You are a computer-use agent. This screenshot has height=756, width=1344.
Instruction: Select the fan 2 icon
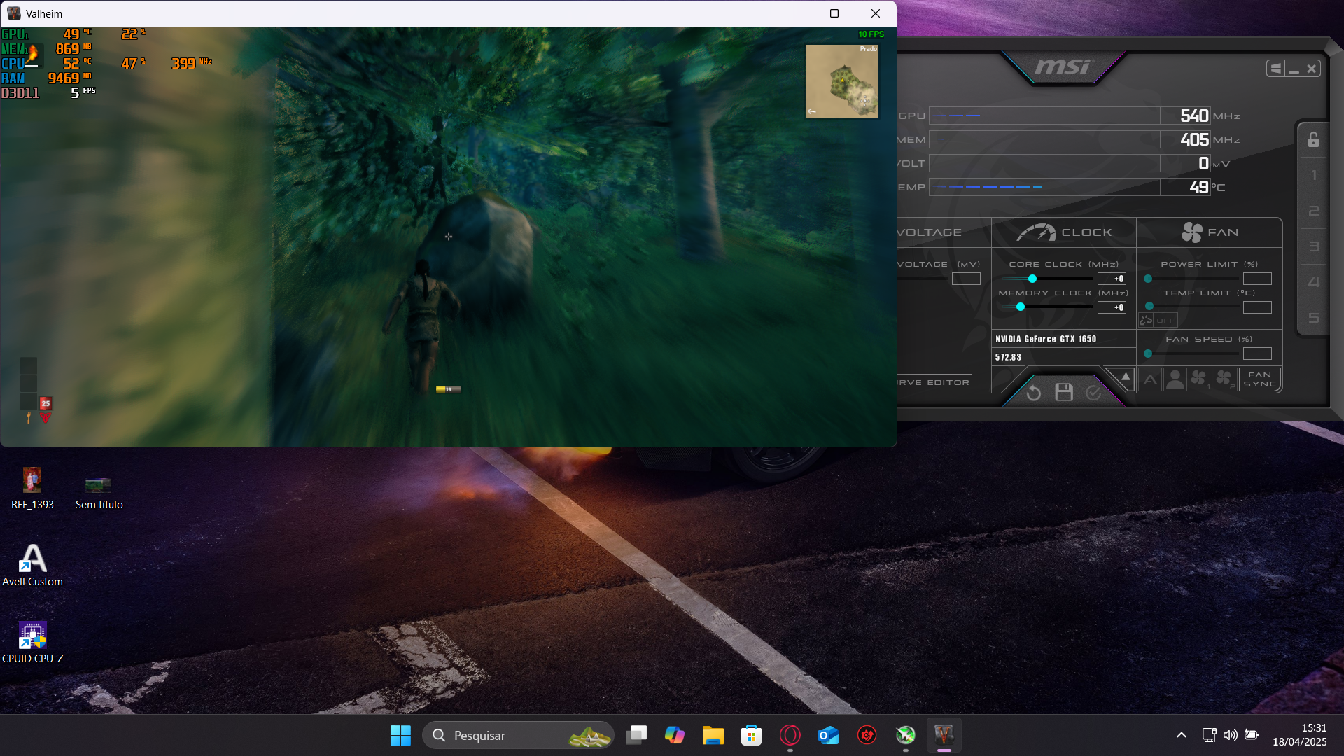click(x=1224, y=380)
